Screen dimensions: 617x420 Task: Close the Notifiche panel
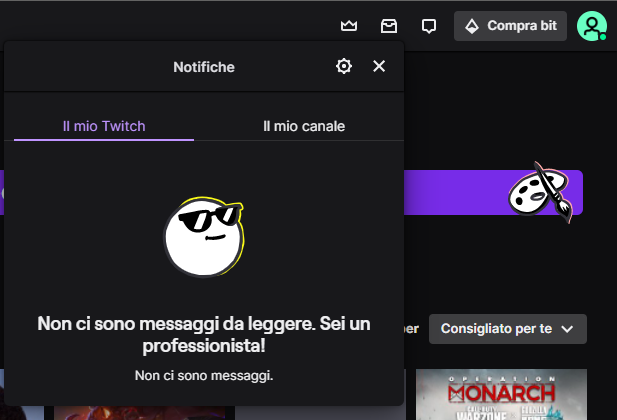[379, 66]
